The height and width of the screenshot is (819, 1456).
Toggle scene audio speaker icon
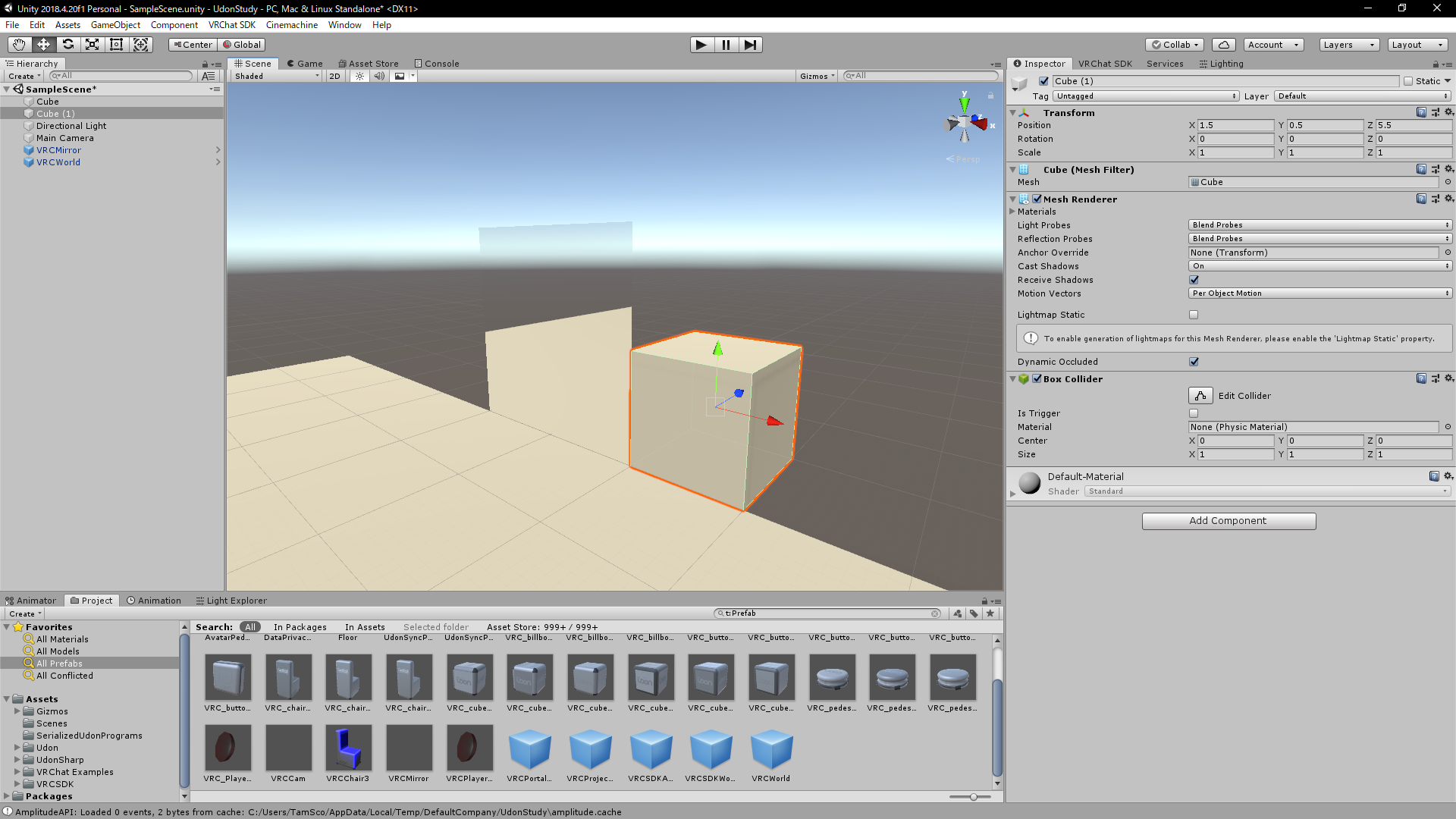[x=379, y=76]
